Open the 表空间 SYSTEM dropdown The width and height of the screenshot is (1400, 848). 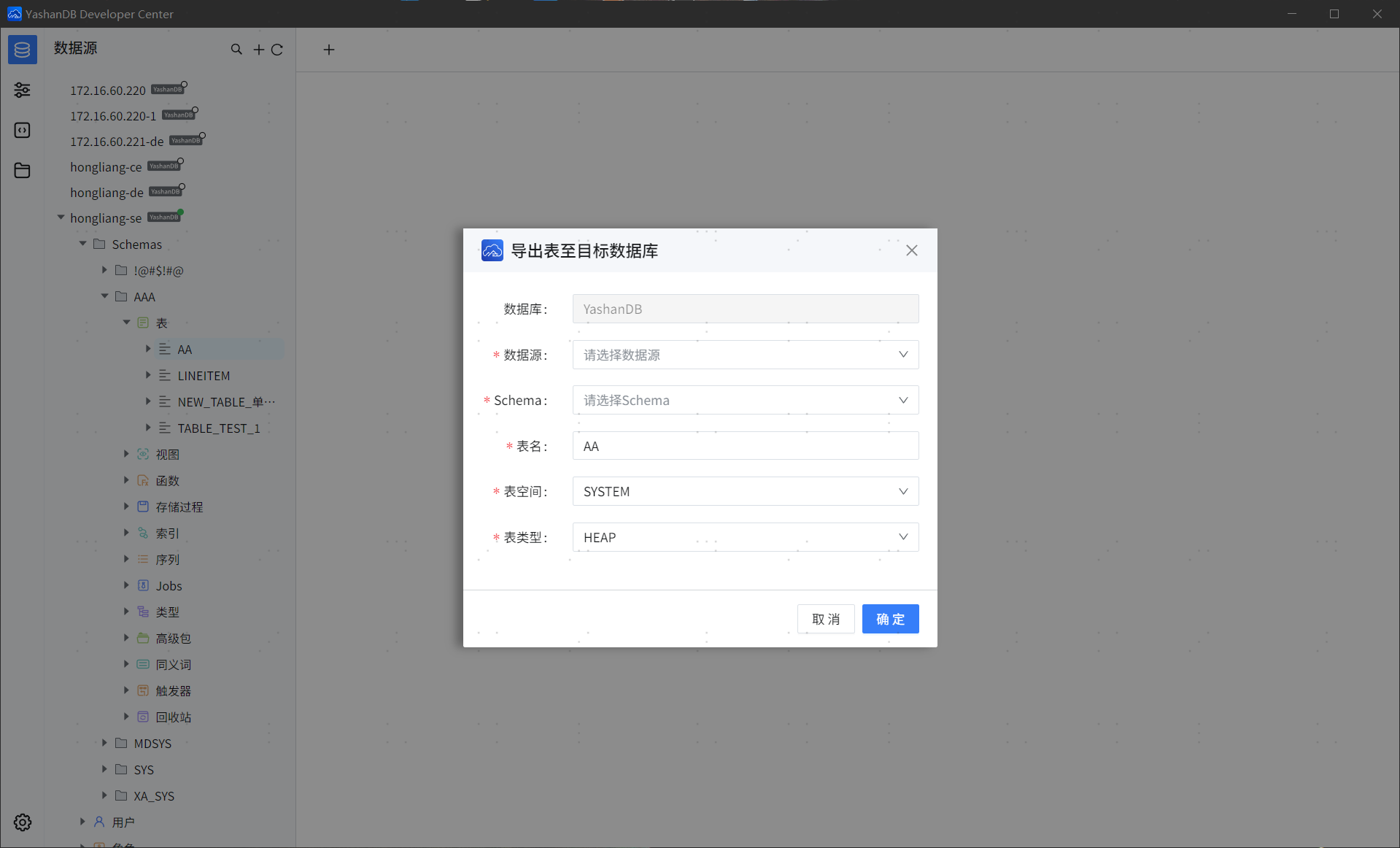(745, 491)
